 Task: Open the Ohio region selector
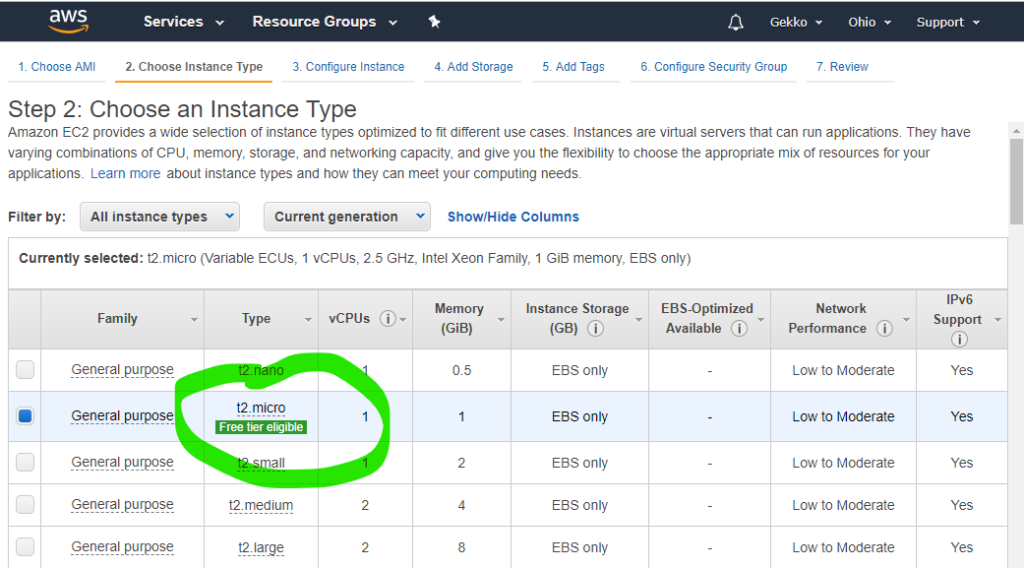pos(869,22)
